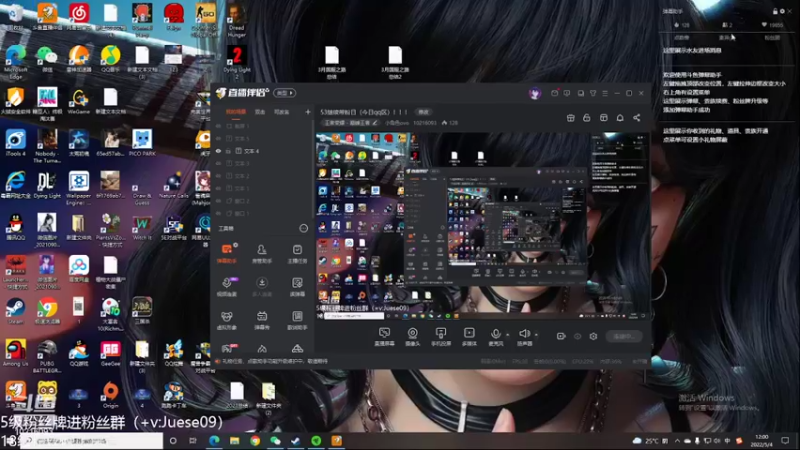
Task: Open the virtual avatar tool icon
Action: tap(227, 320)
